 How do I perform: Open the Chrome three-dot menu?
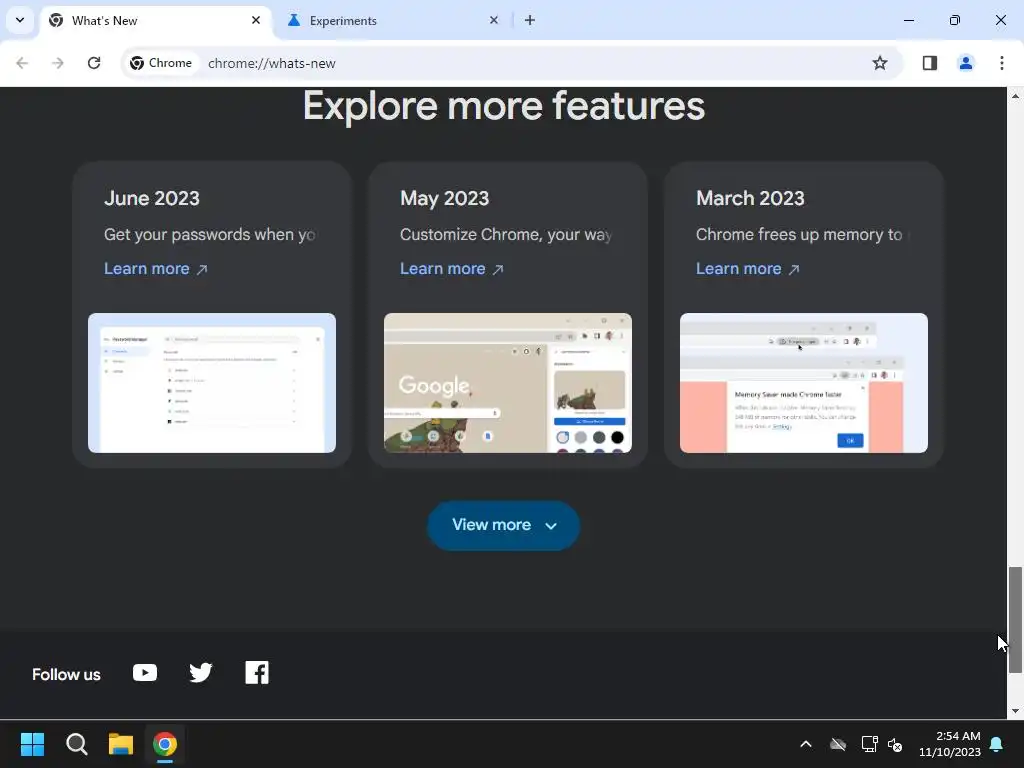(1001, 63)
